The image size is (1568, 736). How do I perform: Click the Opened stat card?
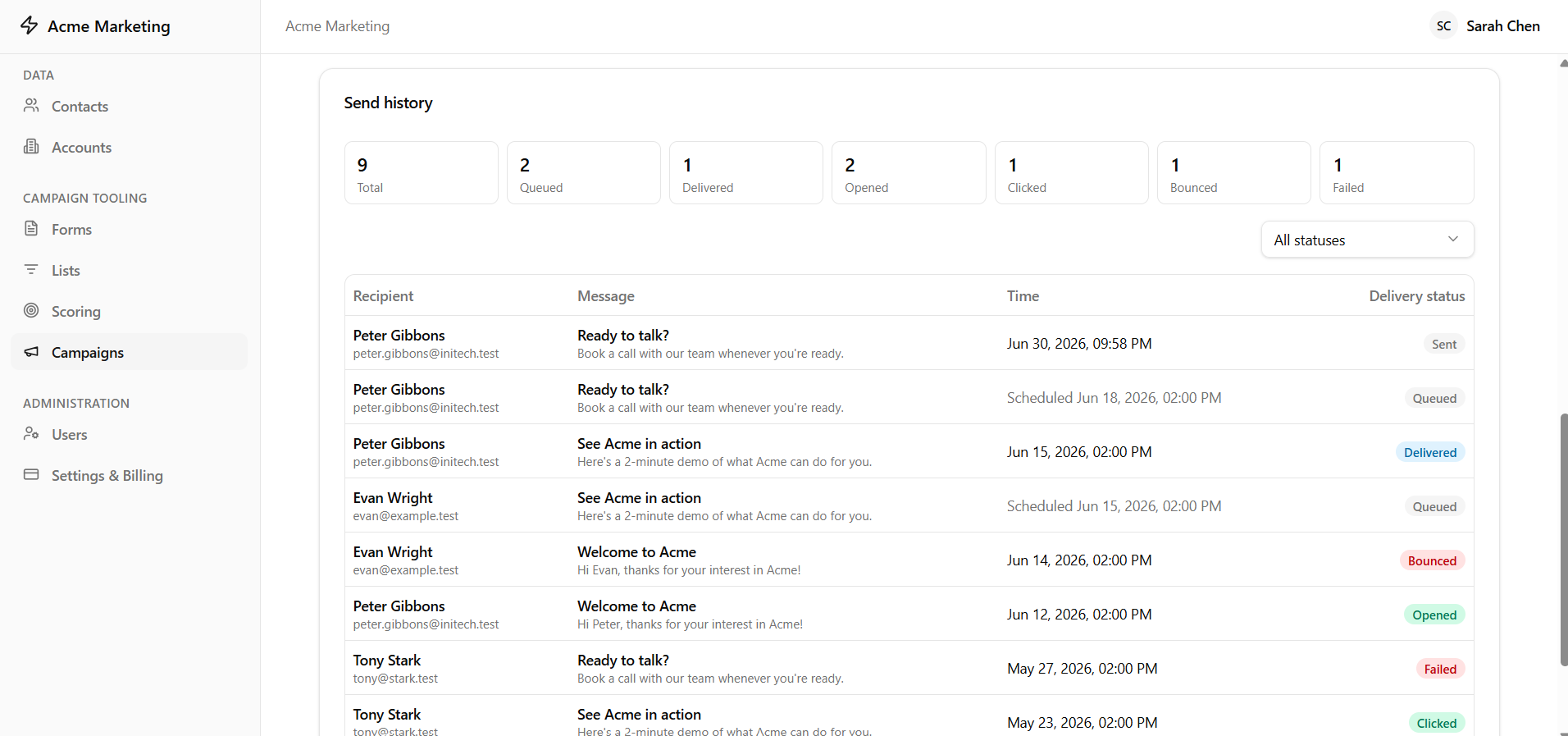909,172
